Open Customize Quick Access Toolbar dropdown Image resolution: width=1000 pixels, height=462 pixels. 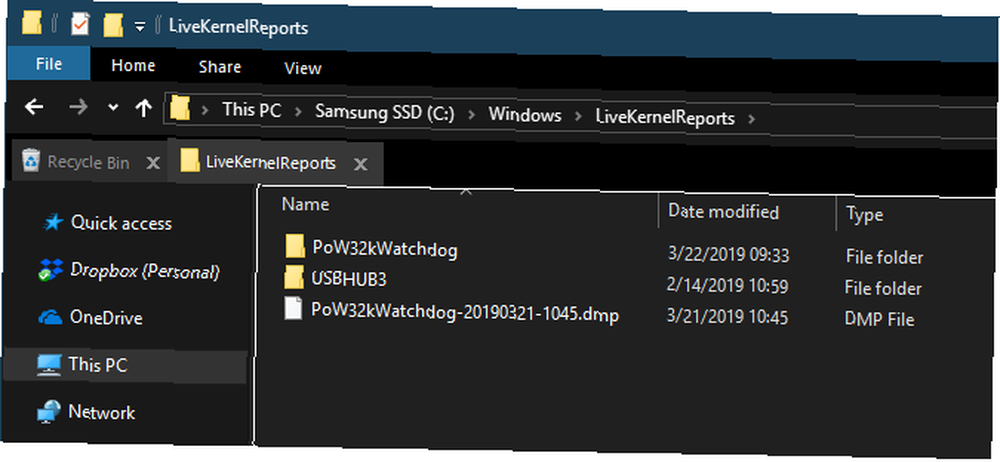tap(140, 27)
